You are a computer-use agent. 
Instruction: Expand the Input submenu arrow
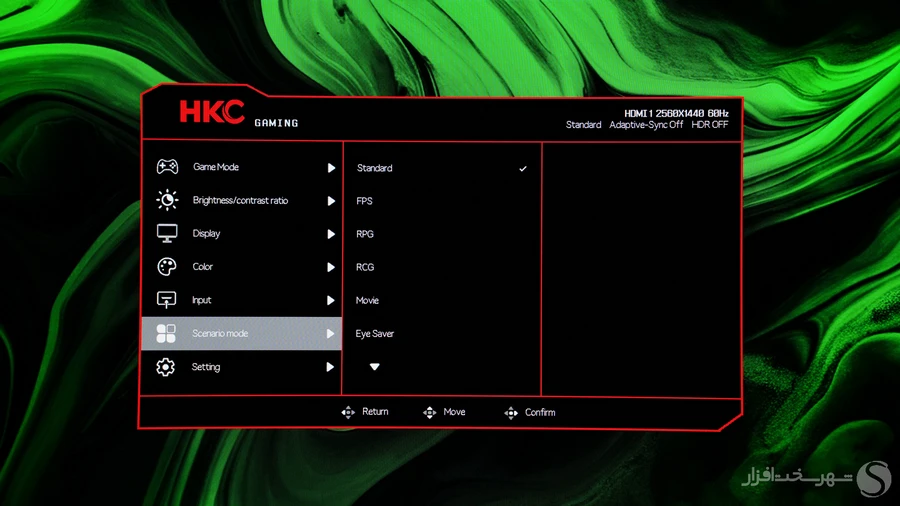click(x=331, y=301)
